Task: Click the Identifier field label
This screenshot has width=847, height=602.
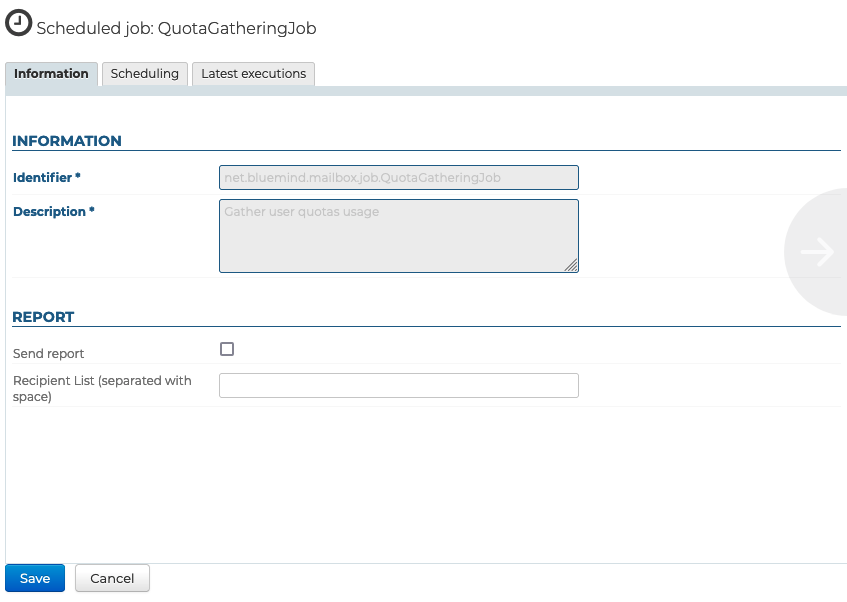Action: (46, 178)
